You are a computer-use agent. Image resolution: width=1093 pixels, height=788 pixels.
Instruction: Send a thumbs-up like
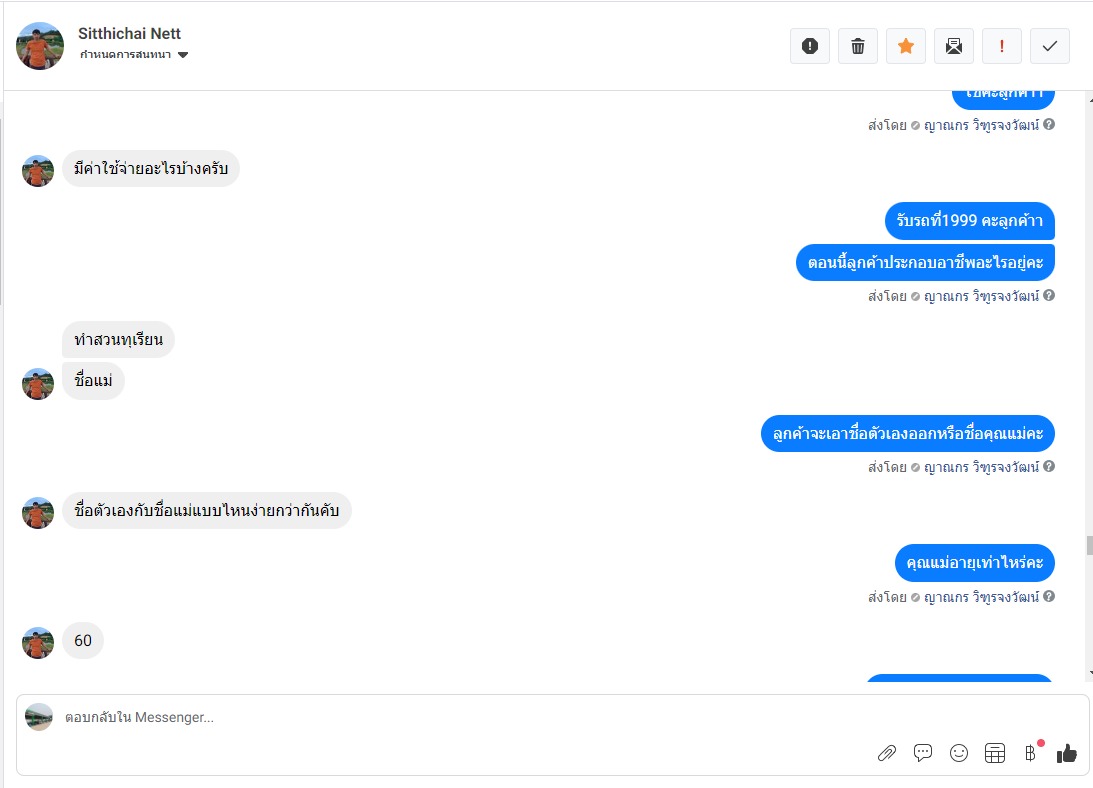[1067, 753]
